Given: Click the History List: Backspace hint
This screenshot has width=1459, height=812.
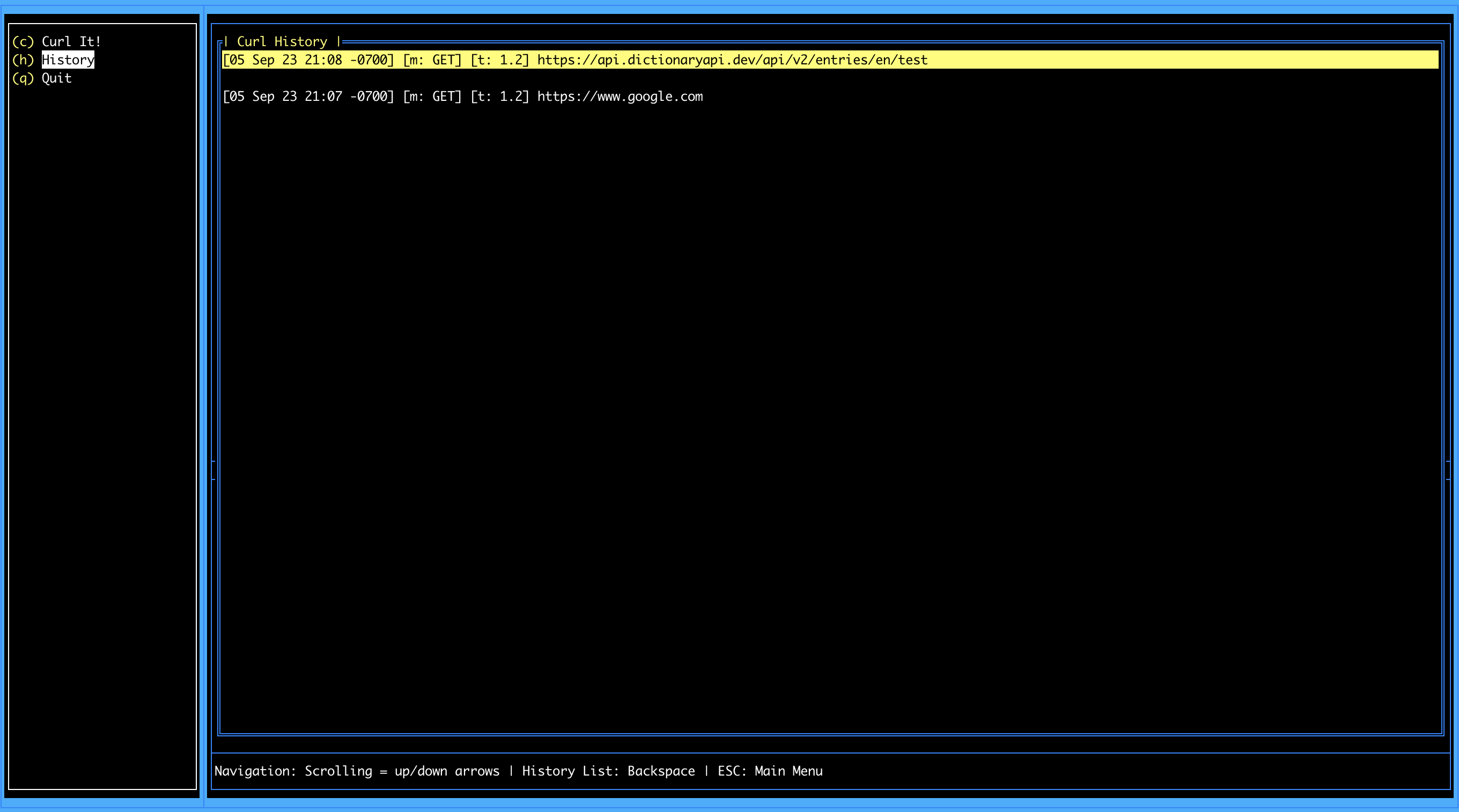Looking at the screenshot, I should point(608,771).
